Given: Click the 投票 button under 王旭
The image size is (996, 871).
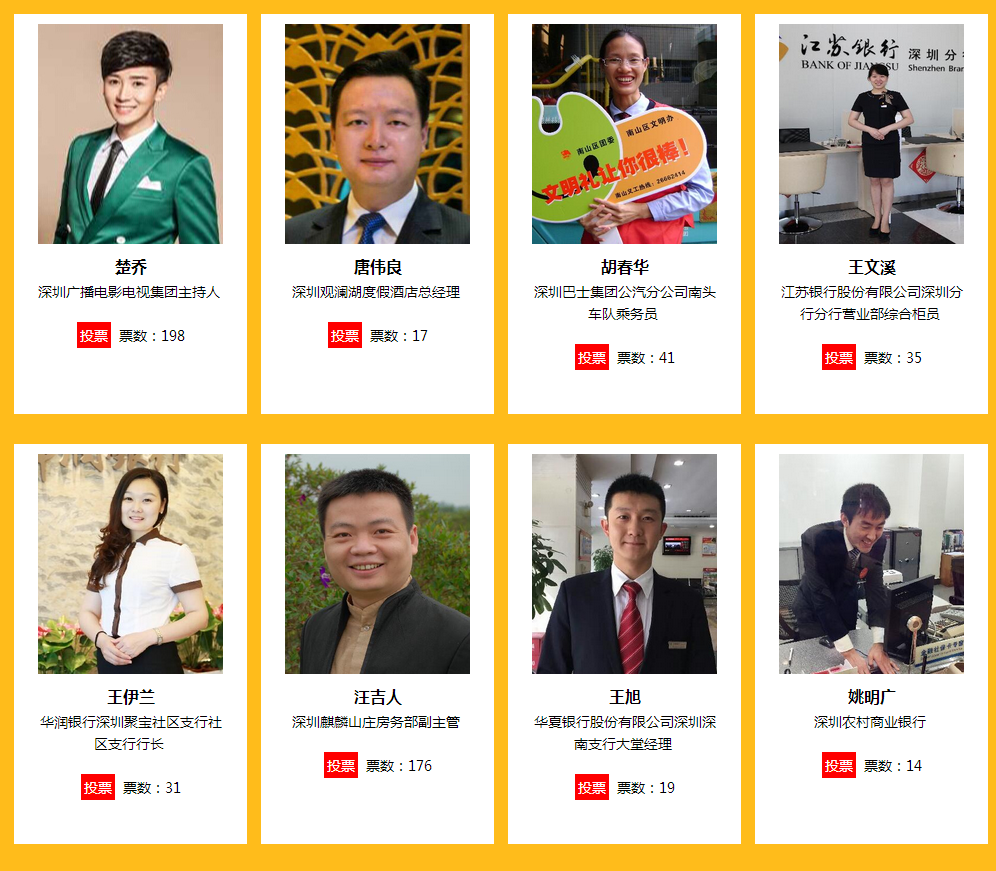Looking at the screenshot, I should [592, 787].
